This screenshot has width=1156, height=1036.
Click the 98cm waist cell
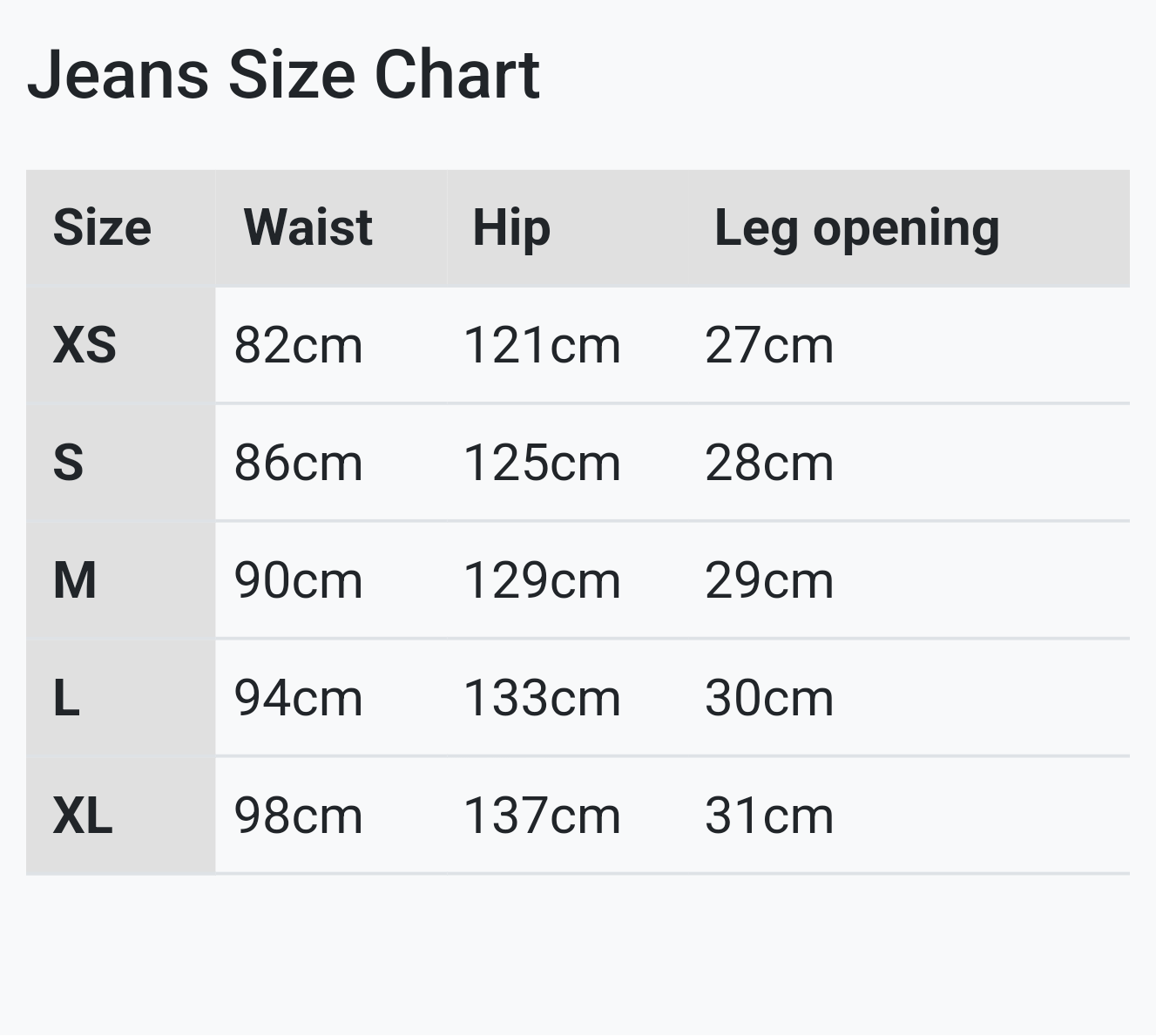point(298,816)
